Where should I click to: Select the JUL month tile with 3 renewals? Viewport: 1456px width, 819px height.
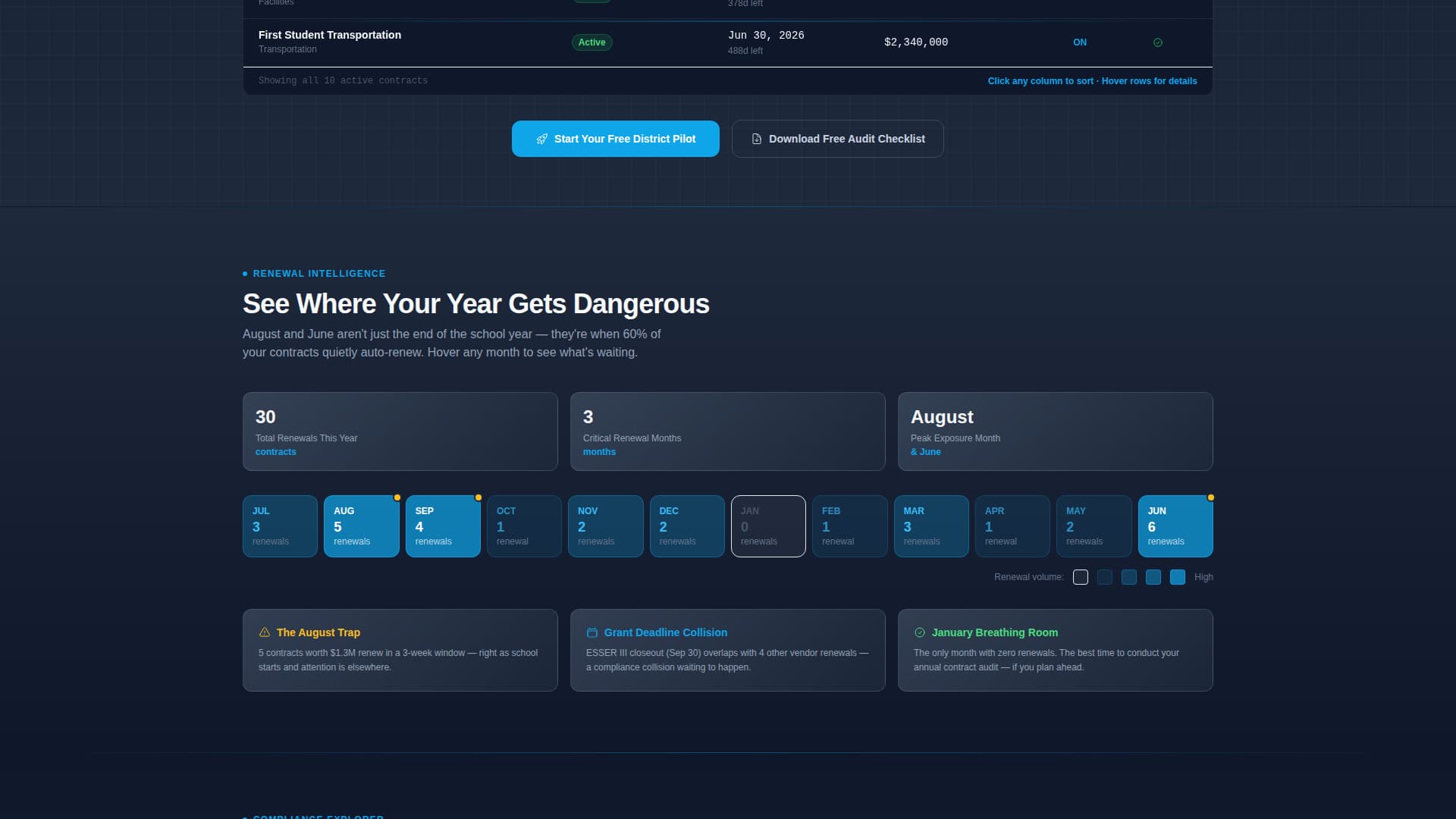280,526
